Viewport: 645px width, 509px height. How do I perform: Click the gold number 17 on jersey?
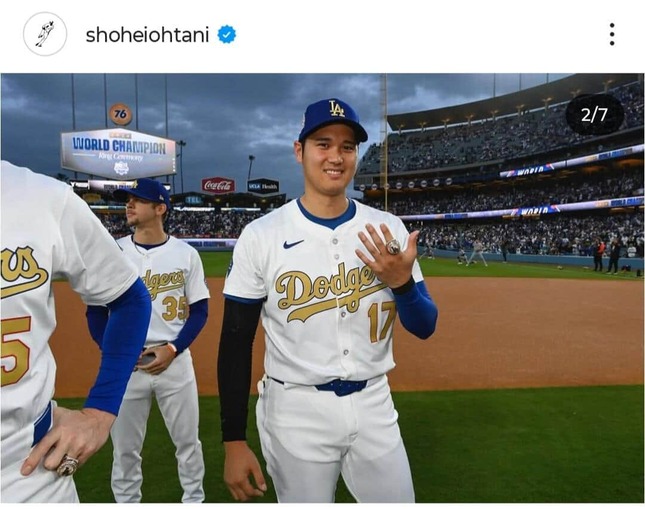(x=381, y=322)
